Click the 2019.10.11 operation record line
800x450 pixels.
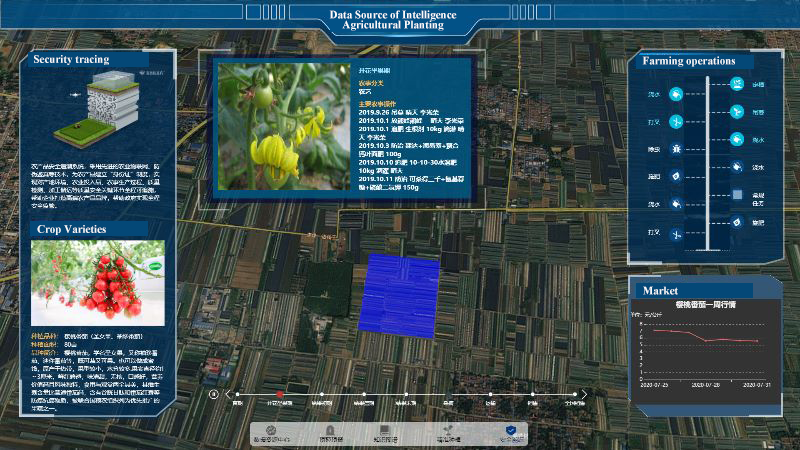(x=411, y=183)
